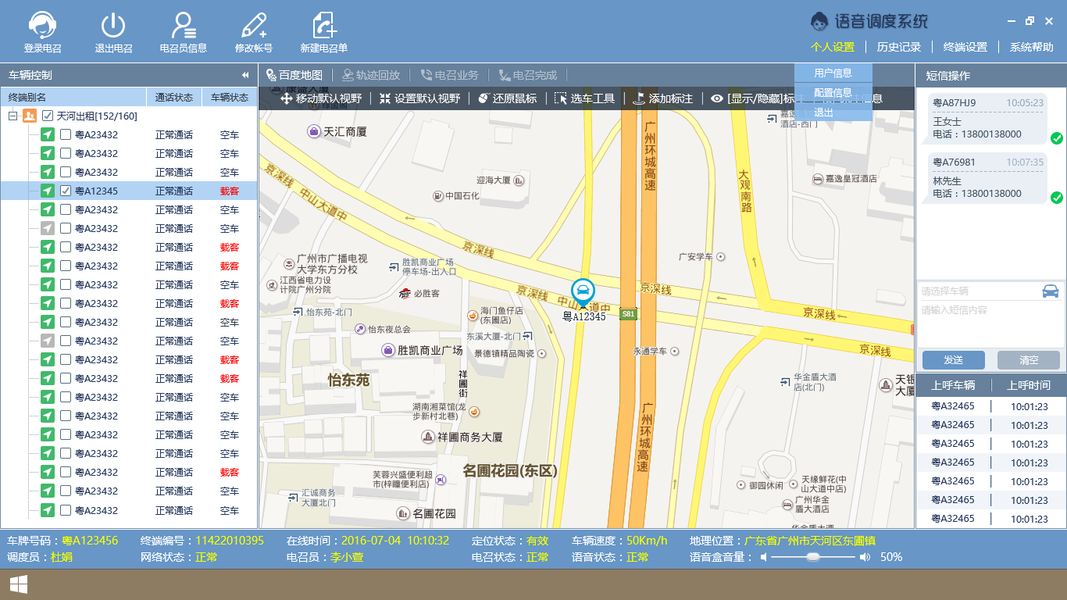Toggle the 天河出租[152/160] group checkbox
This screenshot has width=1067, height=600.
pyautogui.click(x=48, y=116)
